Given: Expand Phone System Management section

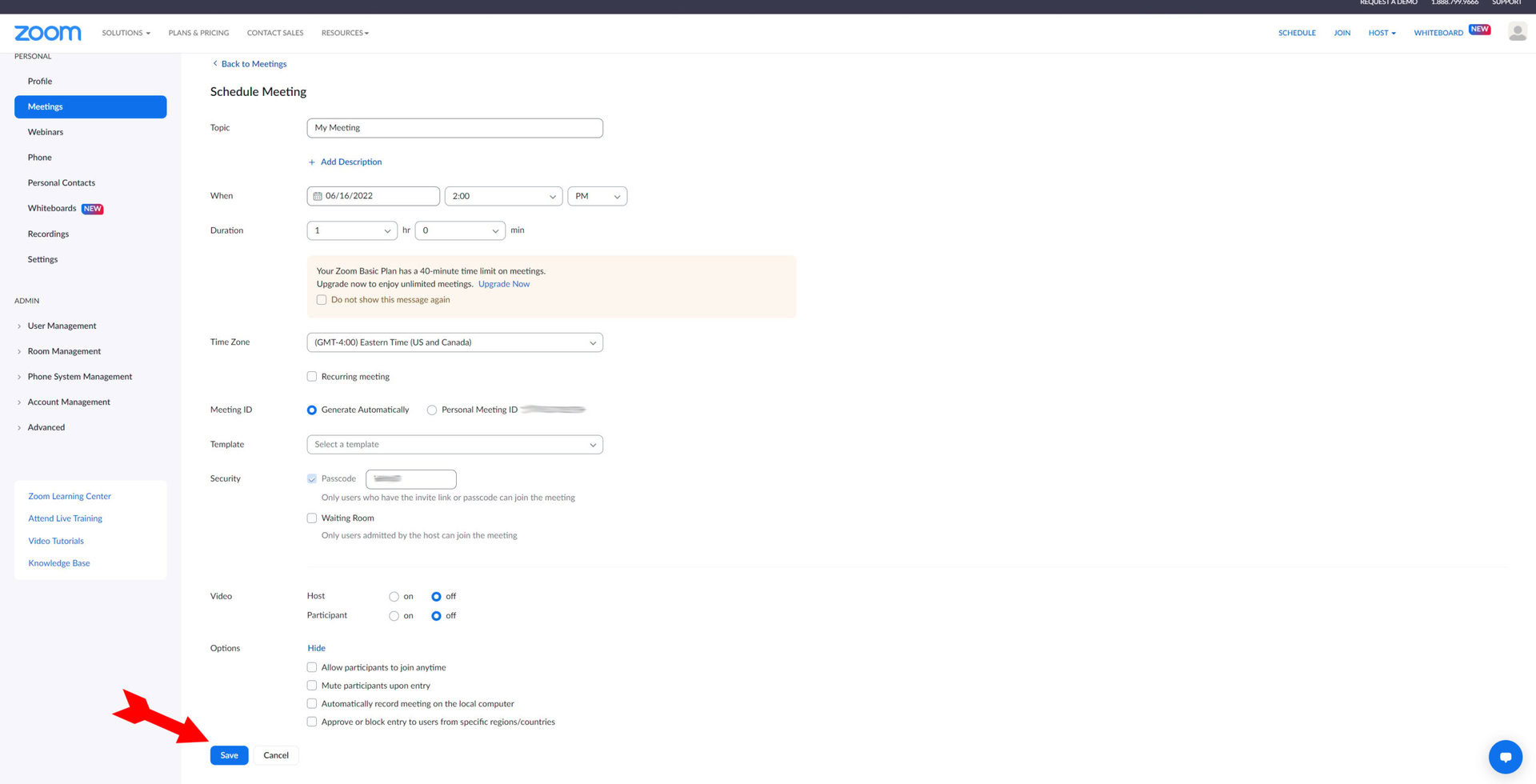Looking at the screenshot, I should [x=79, y=377].
